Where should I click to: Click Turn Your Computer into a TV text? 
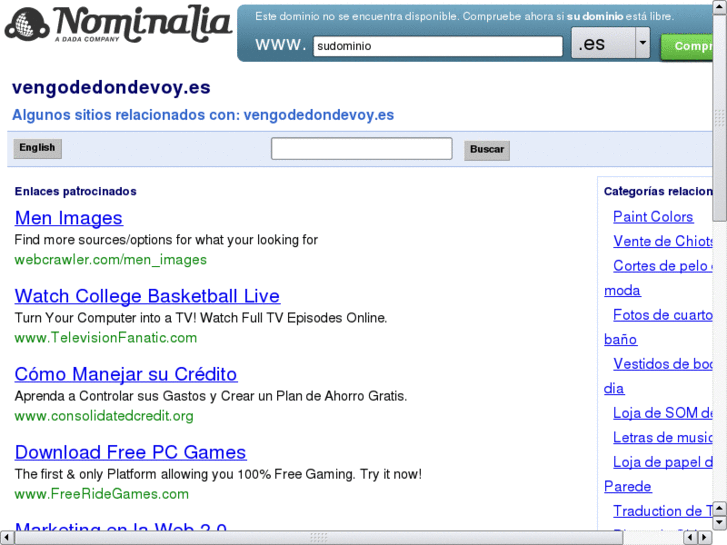201,318
